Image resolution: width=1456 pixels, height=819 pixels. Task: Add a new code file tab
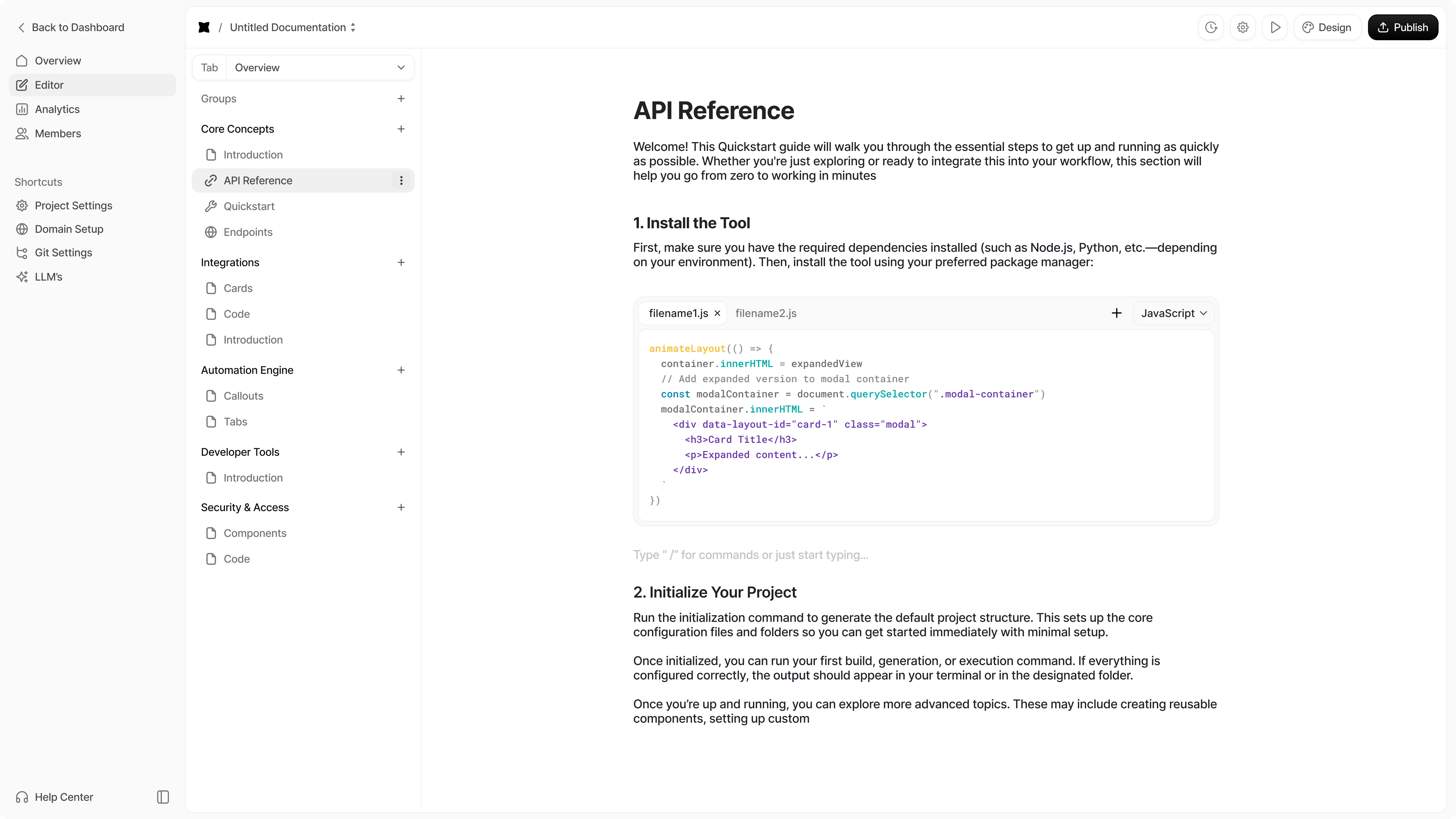1116,313
